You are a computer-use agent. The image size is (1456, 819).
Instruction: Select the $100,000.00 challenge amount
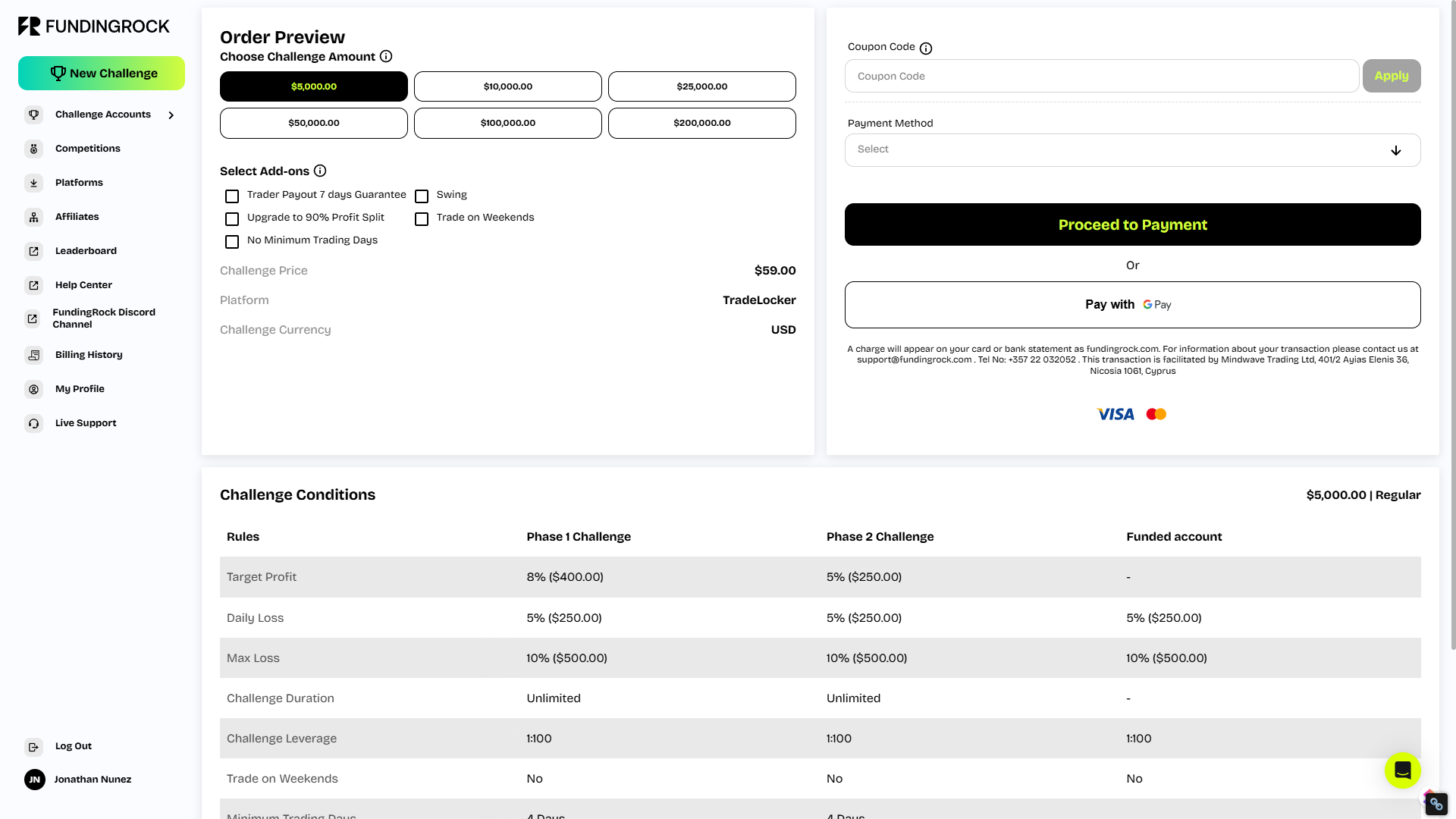click(x=507, y=123)
